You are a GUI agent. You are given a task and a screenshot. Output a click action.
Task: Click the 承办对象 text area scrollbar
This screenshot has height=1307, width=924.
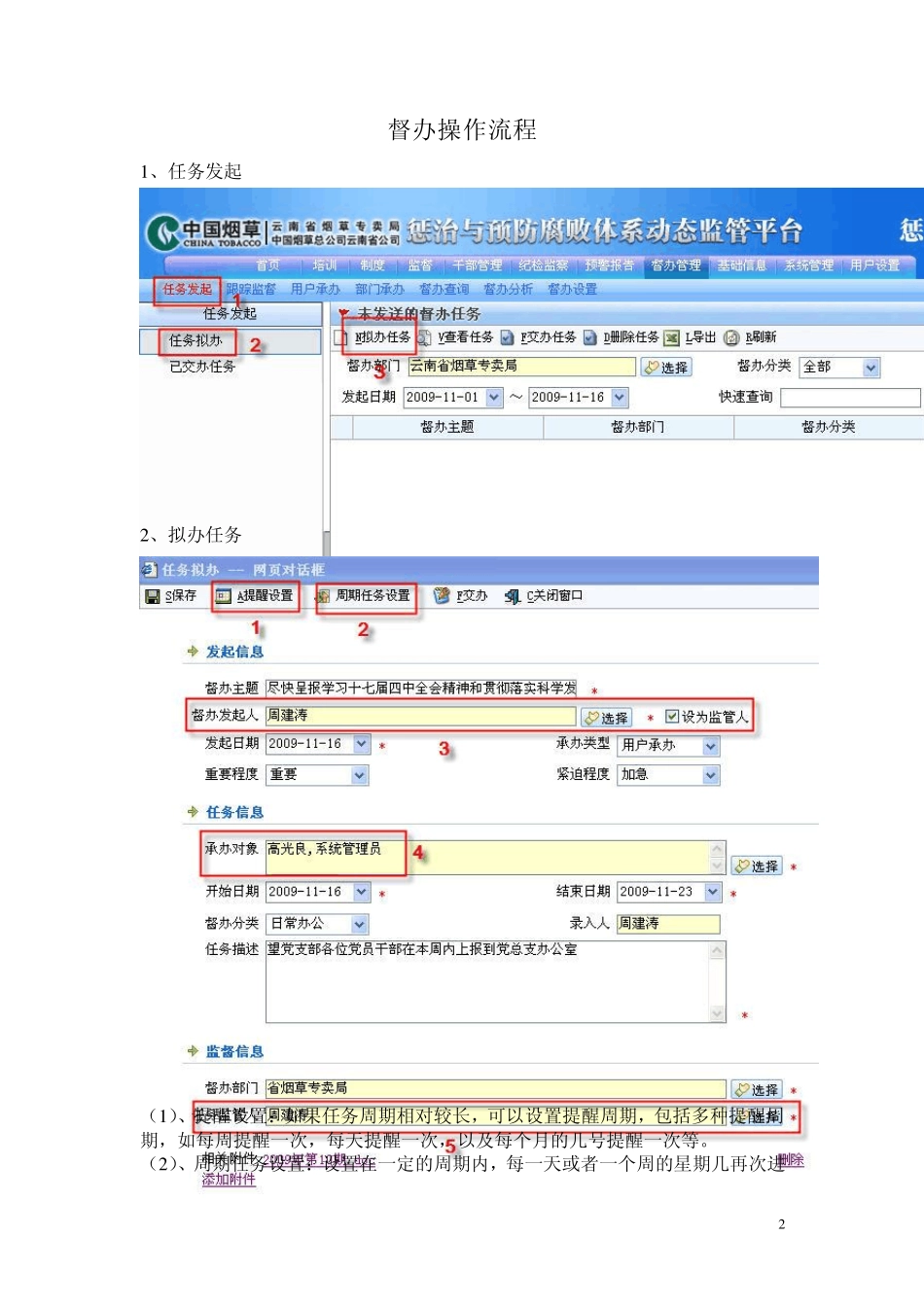[718, 859]
